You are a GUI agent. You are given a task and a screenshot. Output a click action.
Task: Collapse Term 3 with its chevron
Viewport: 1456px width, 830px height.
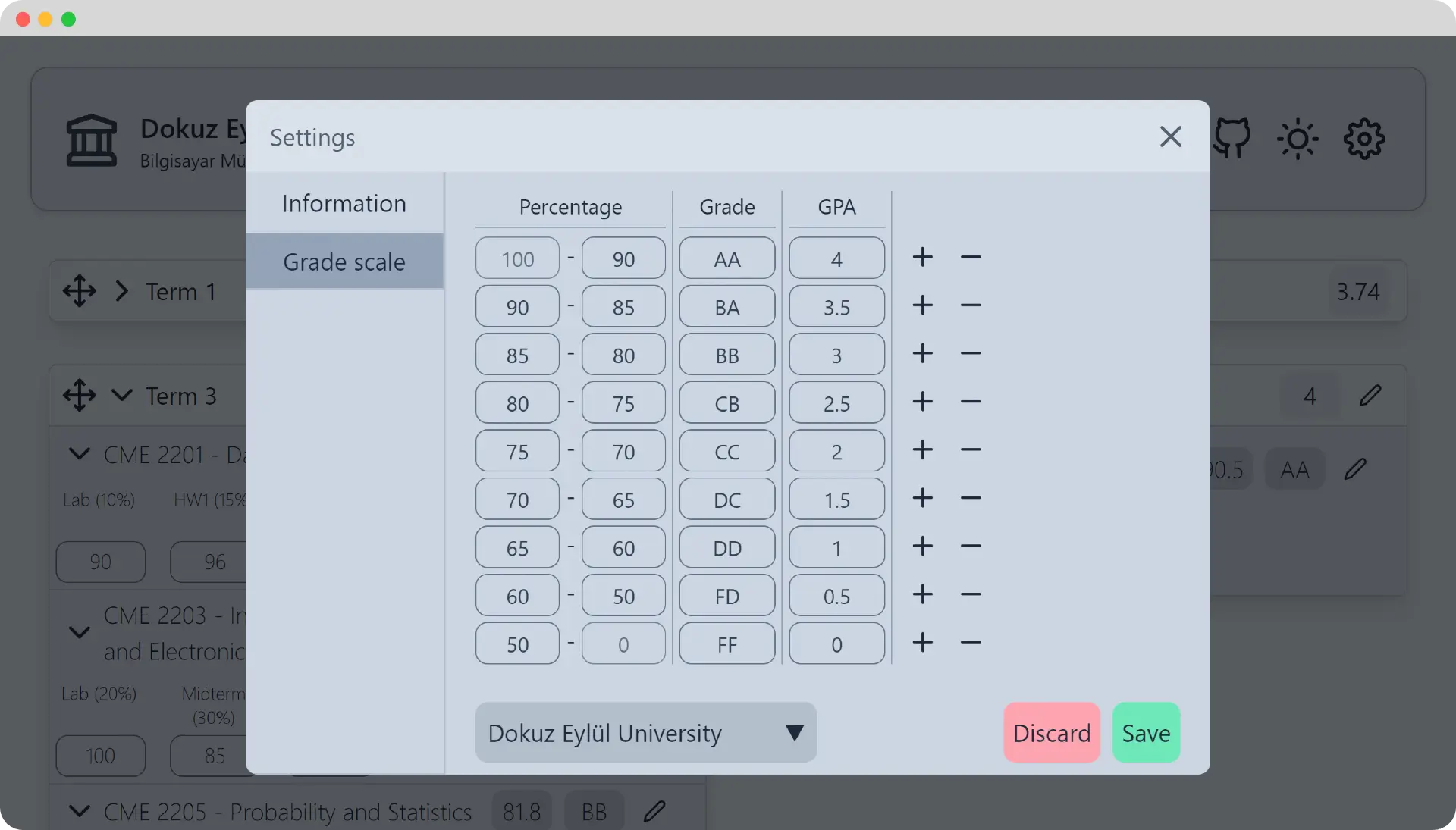121,396
